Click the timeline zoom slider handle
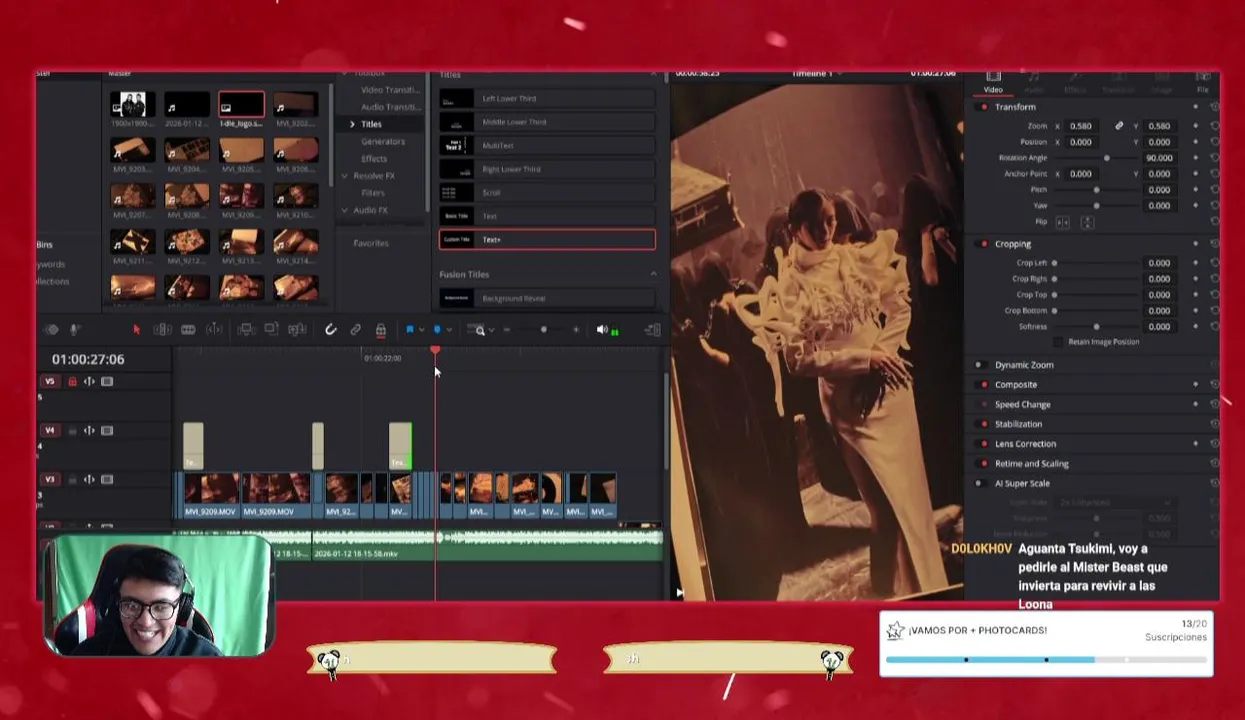This screenshot has width=1245, height=720. pos(543,329)
